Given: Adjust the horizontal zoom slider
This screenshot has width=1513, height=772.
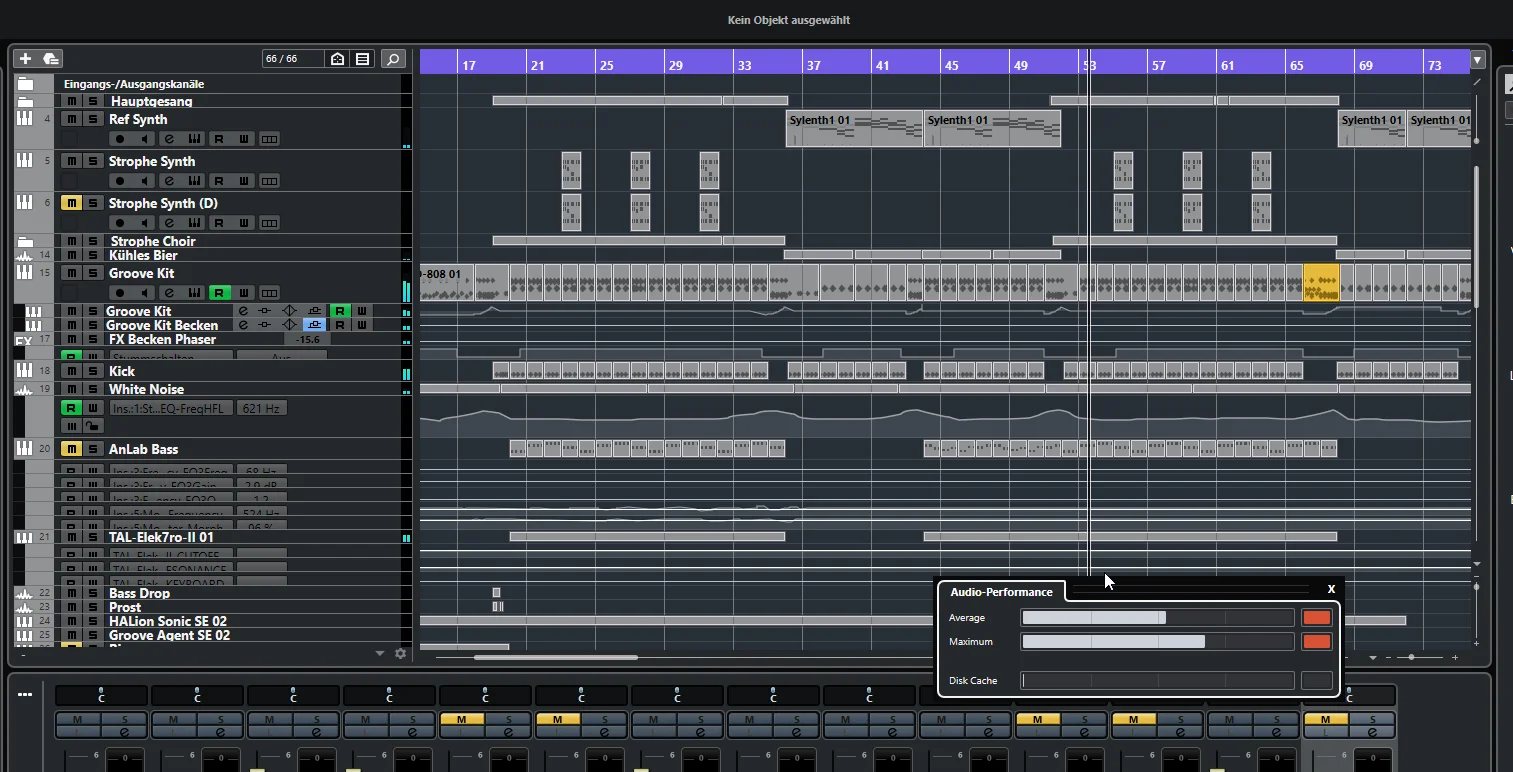Looking at the screenshot, I should point(1411,657).
